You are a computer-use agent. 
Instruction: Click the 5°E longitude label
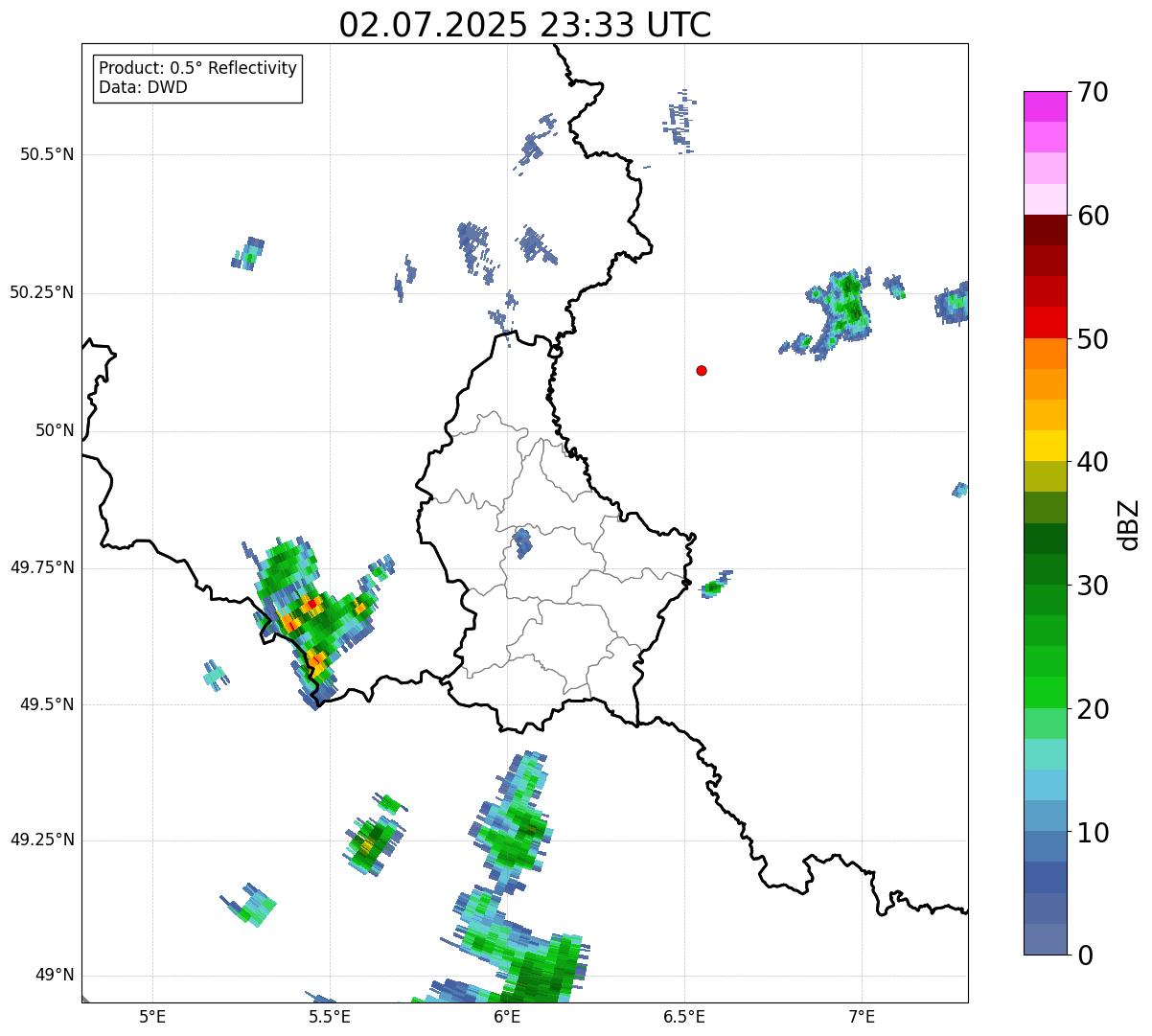(x=152, y=1016)
